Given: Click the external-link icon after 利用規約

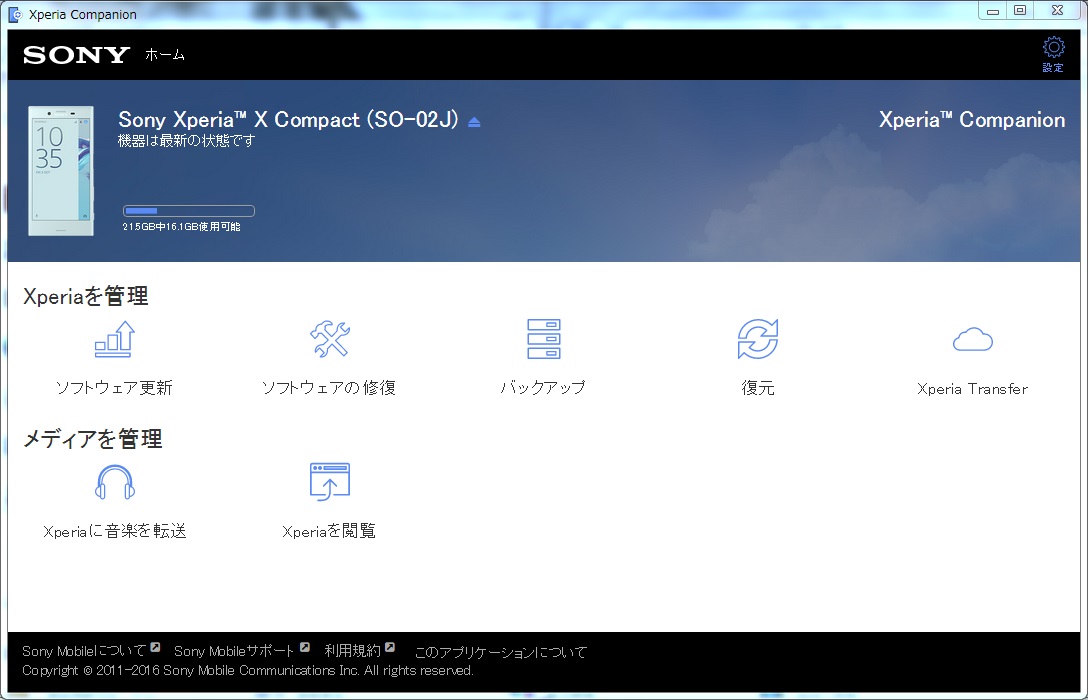Looking at the screenshot, I should [x=390, y=647].
